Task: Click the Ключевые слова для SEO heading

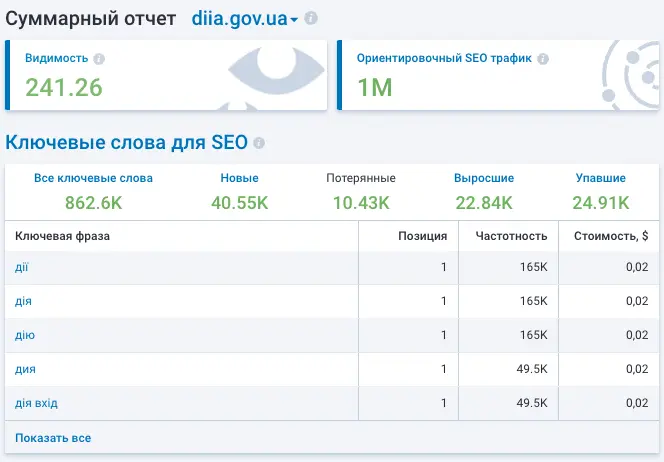Action: pos(126,143)
